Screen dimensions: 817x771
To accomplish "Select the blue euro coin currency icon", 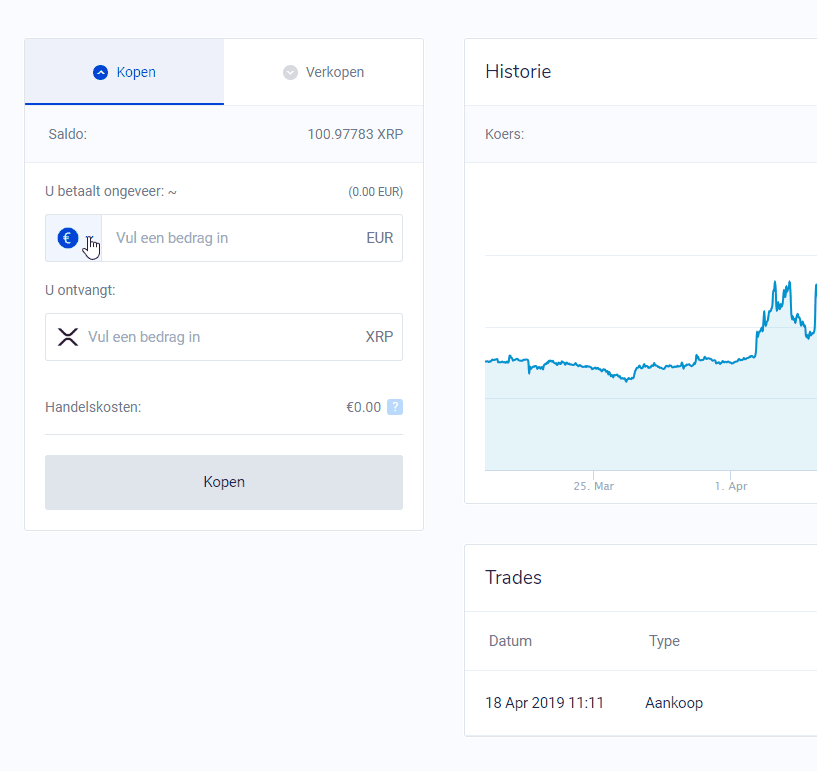I will tap(67, 238).
